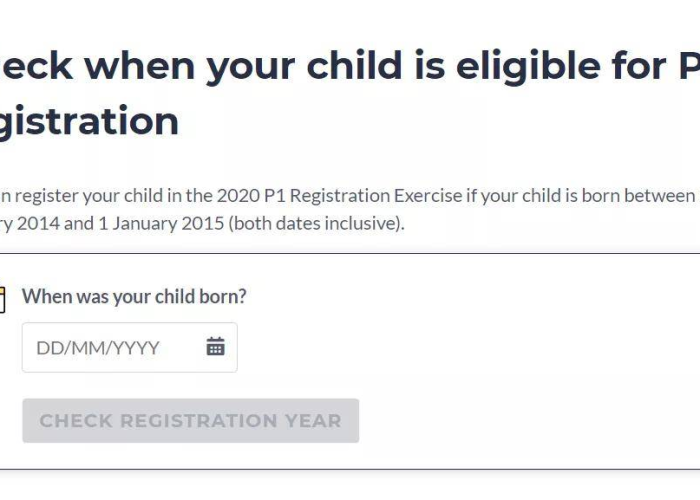Click the '(both dates inclusive)' text
The width and height of the screenshot is (700, 500).
point(317,223)
